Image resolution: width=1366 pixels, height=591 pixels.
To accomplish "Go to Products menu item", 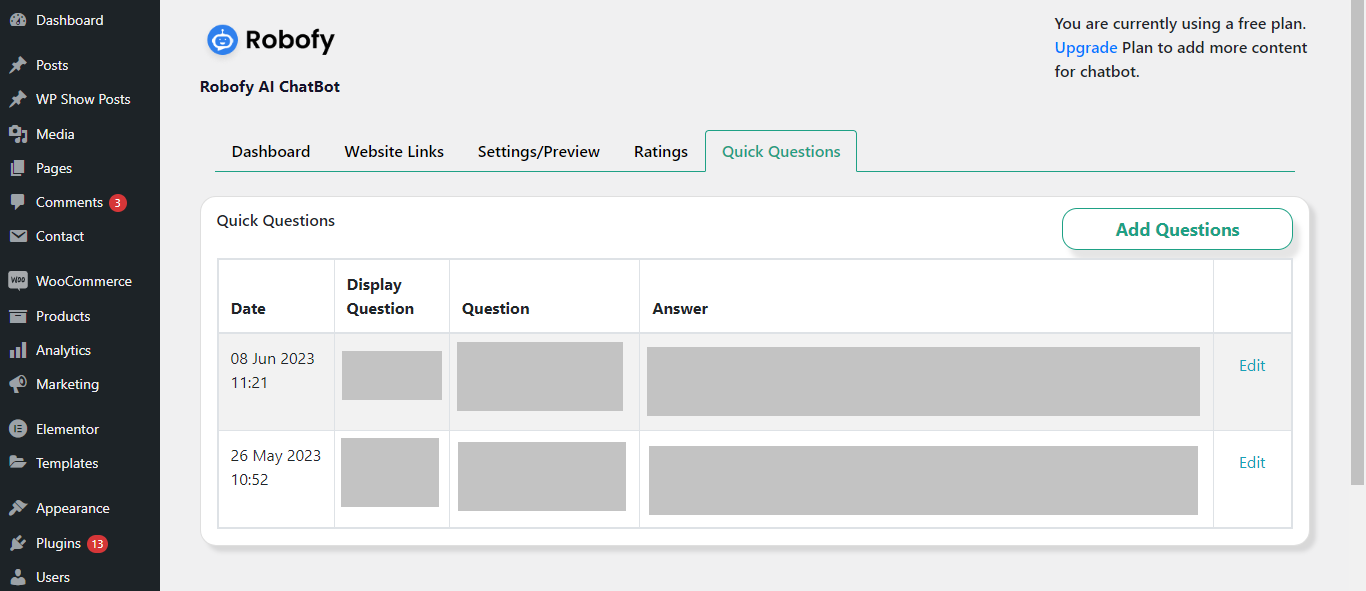I will tap(63, 316).
